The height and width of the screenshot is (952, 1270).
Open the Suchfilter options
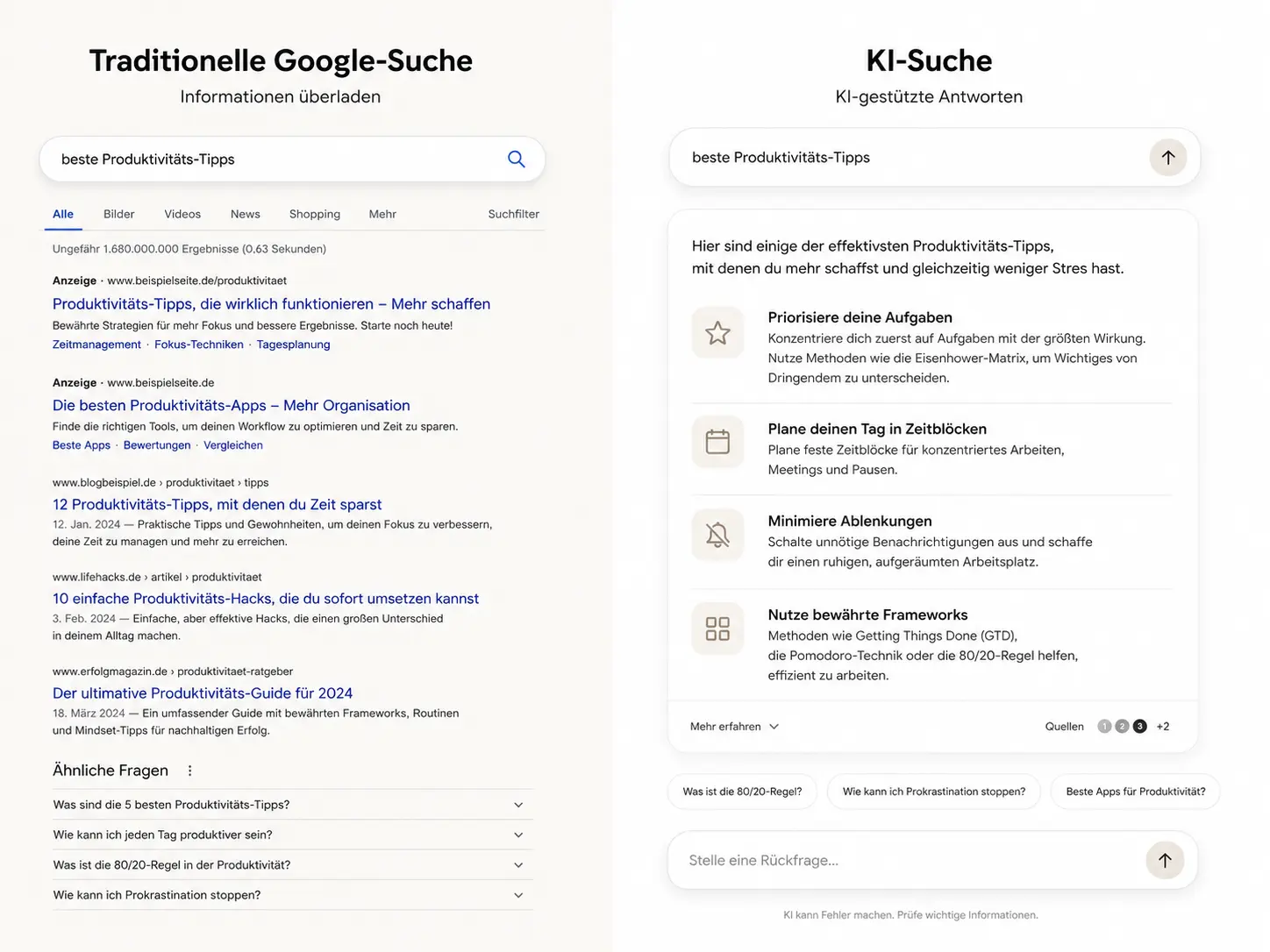[514, 214]
